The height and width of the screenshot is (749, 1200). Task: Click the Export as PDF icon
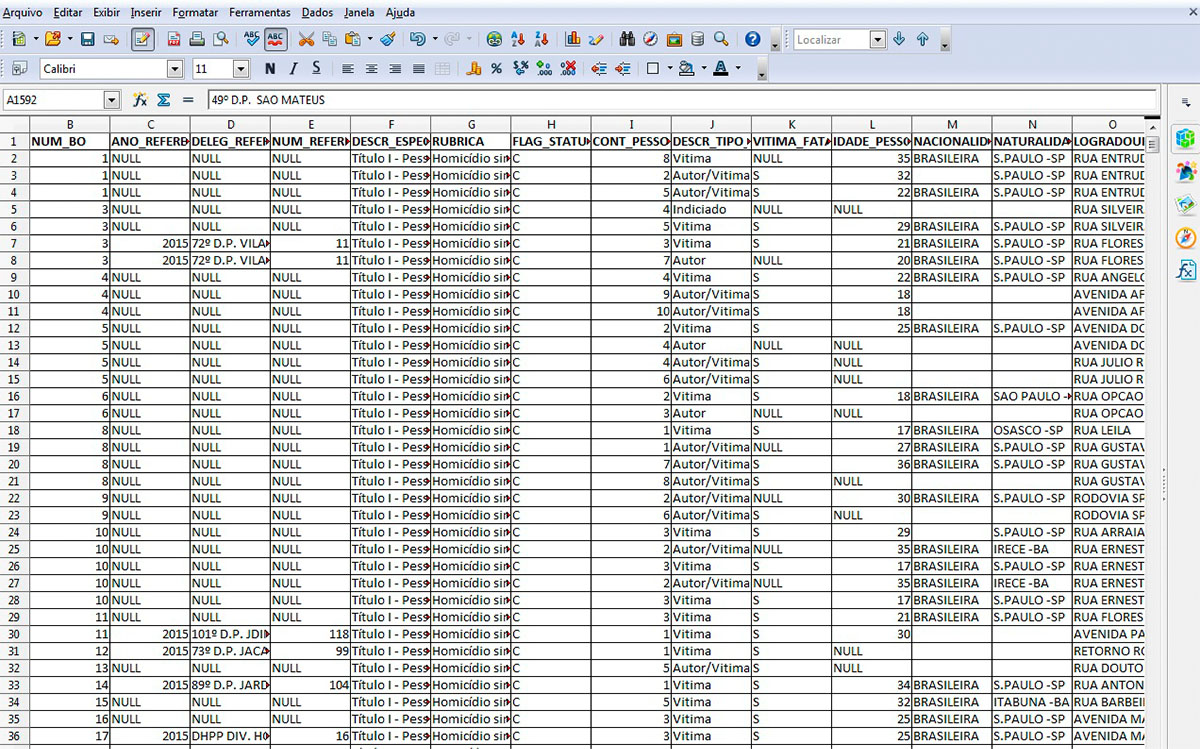[174, 40]
